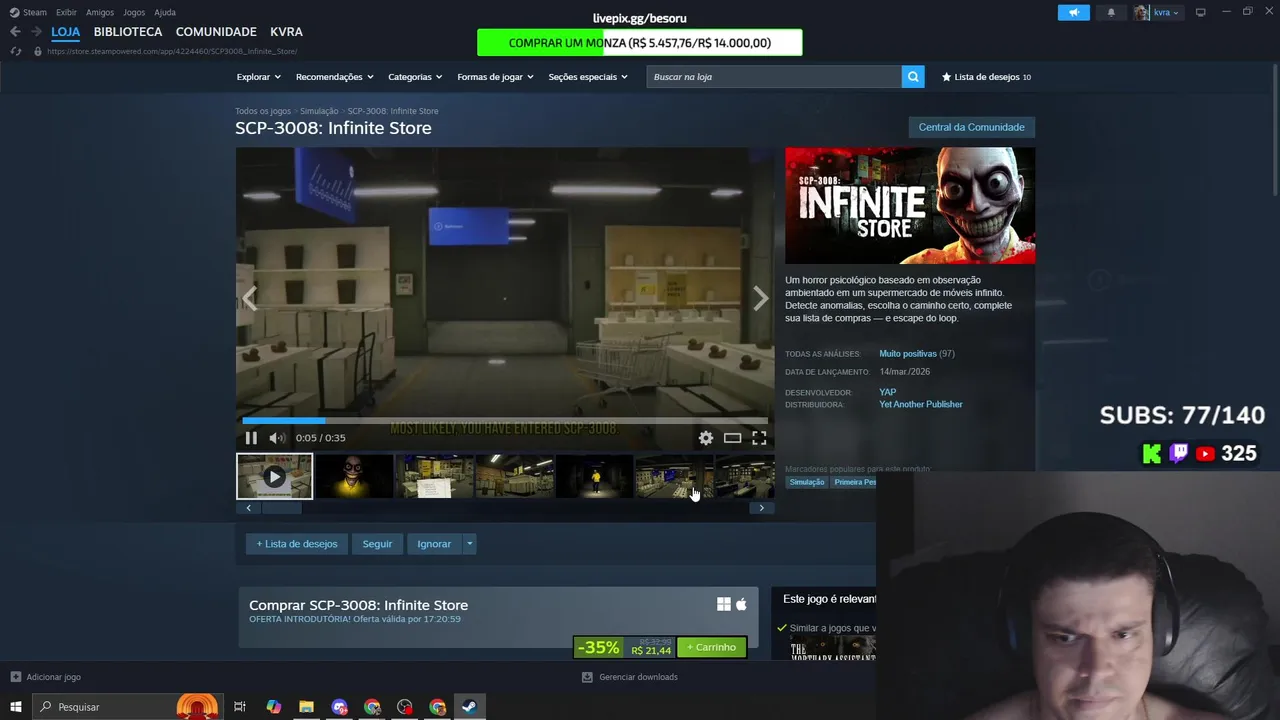
Task: Open the Ajuda menu
Action: (165, 12)
